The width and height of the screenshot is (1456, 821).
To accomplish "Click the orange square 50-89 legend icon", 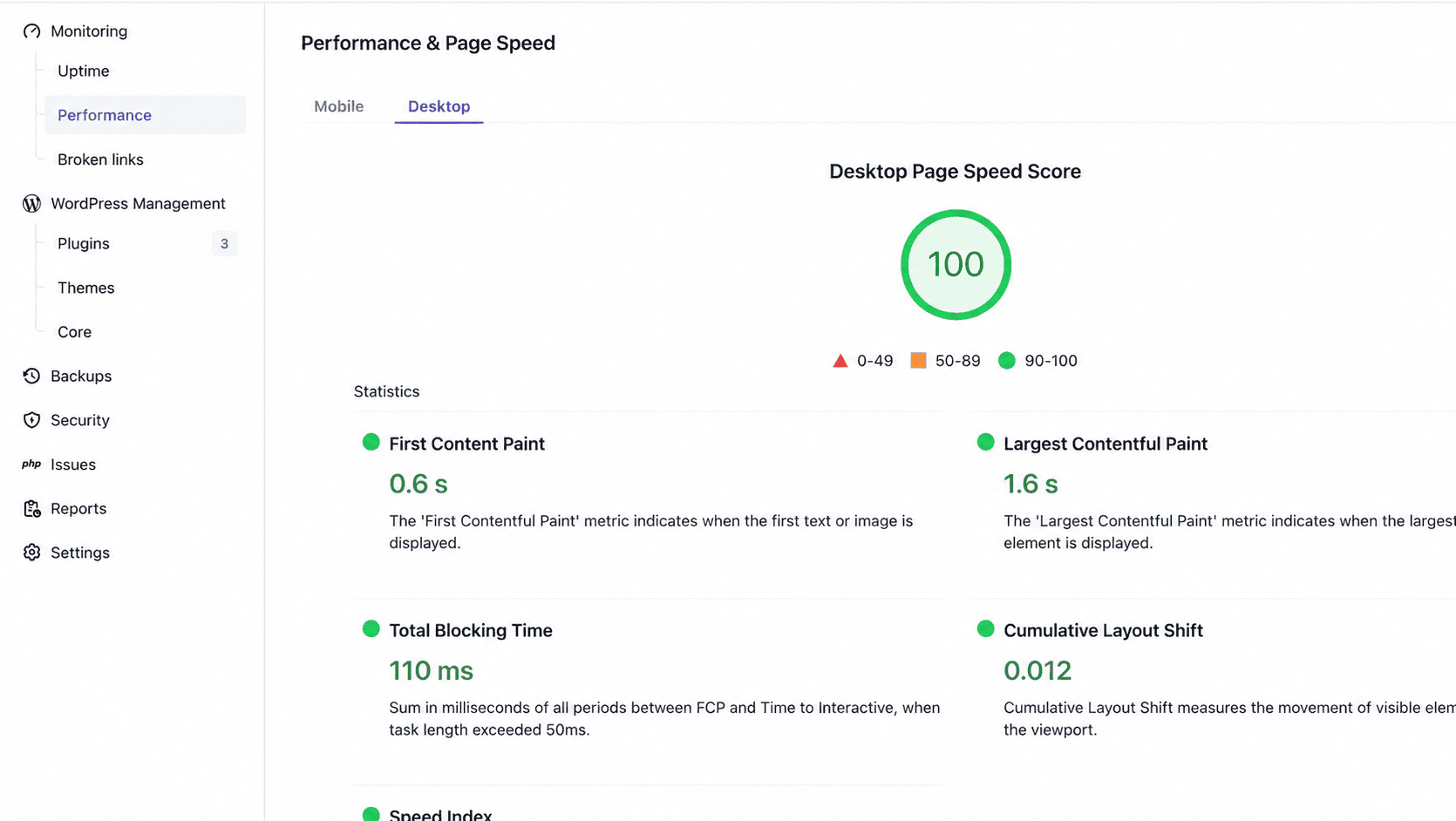I will click(918, 361).
